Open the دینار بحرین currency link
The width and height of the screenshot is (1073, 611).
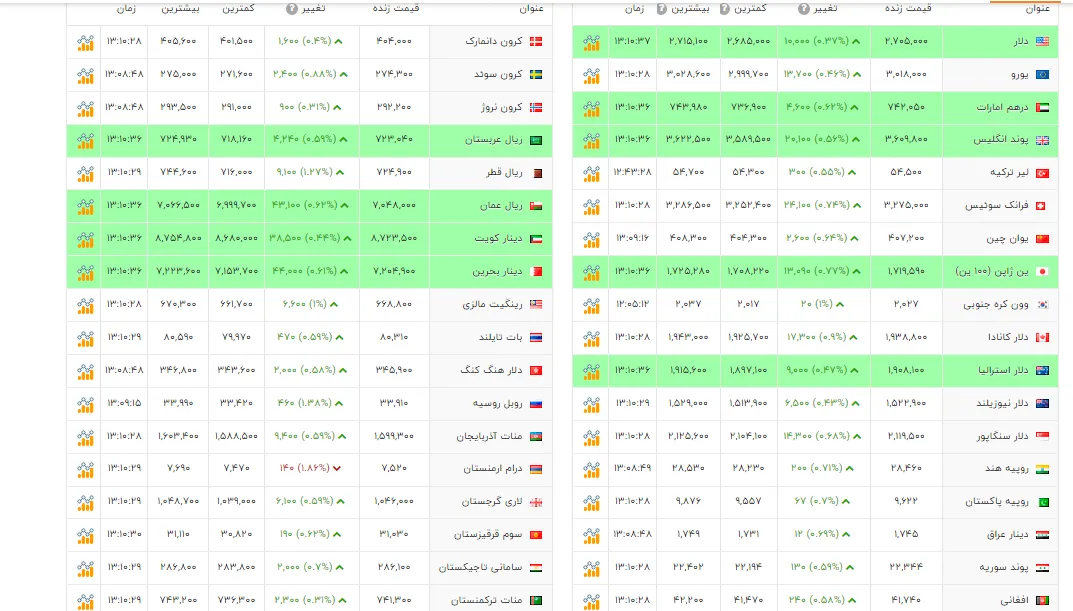pyautogui.click(x=497, y=272)
